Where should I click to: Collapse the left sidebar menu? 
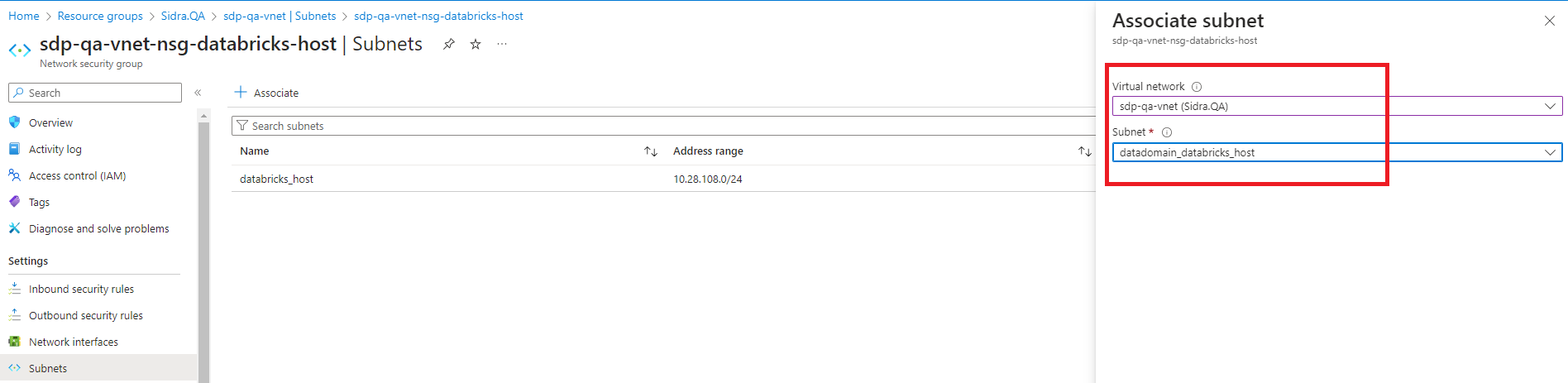click(198, 93)
